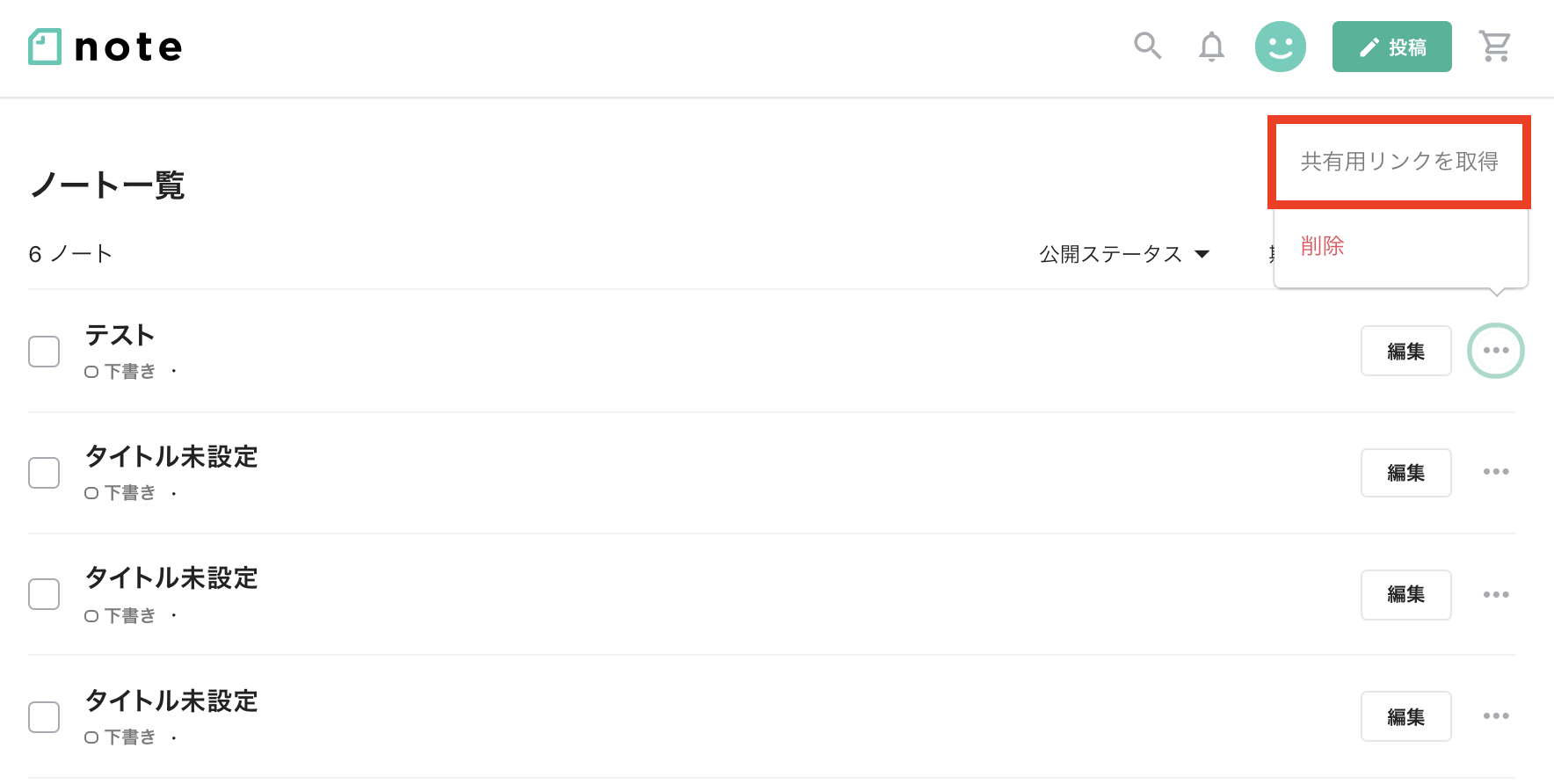Select checkbox of first タイトル未設定 note
Viewport: 1554px width, 784px height.
pos(44,473)
